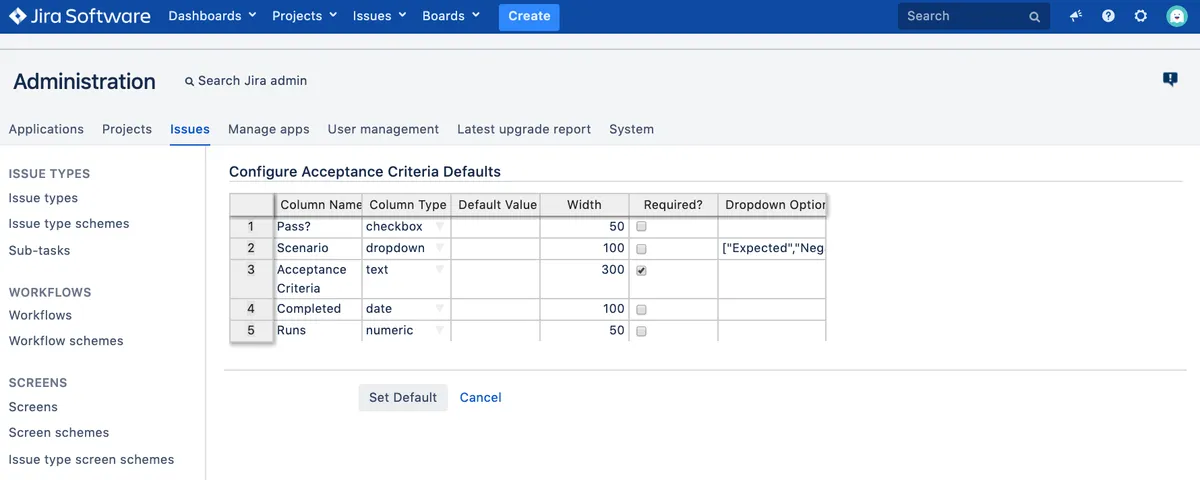Click the search magnifier icon in top bar
The image size is (1200, 480).
[x=1035, y=17]
